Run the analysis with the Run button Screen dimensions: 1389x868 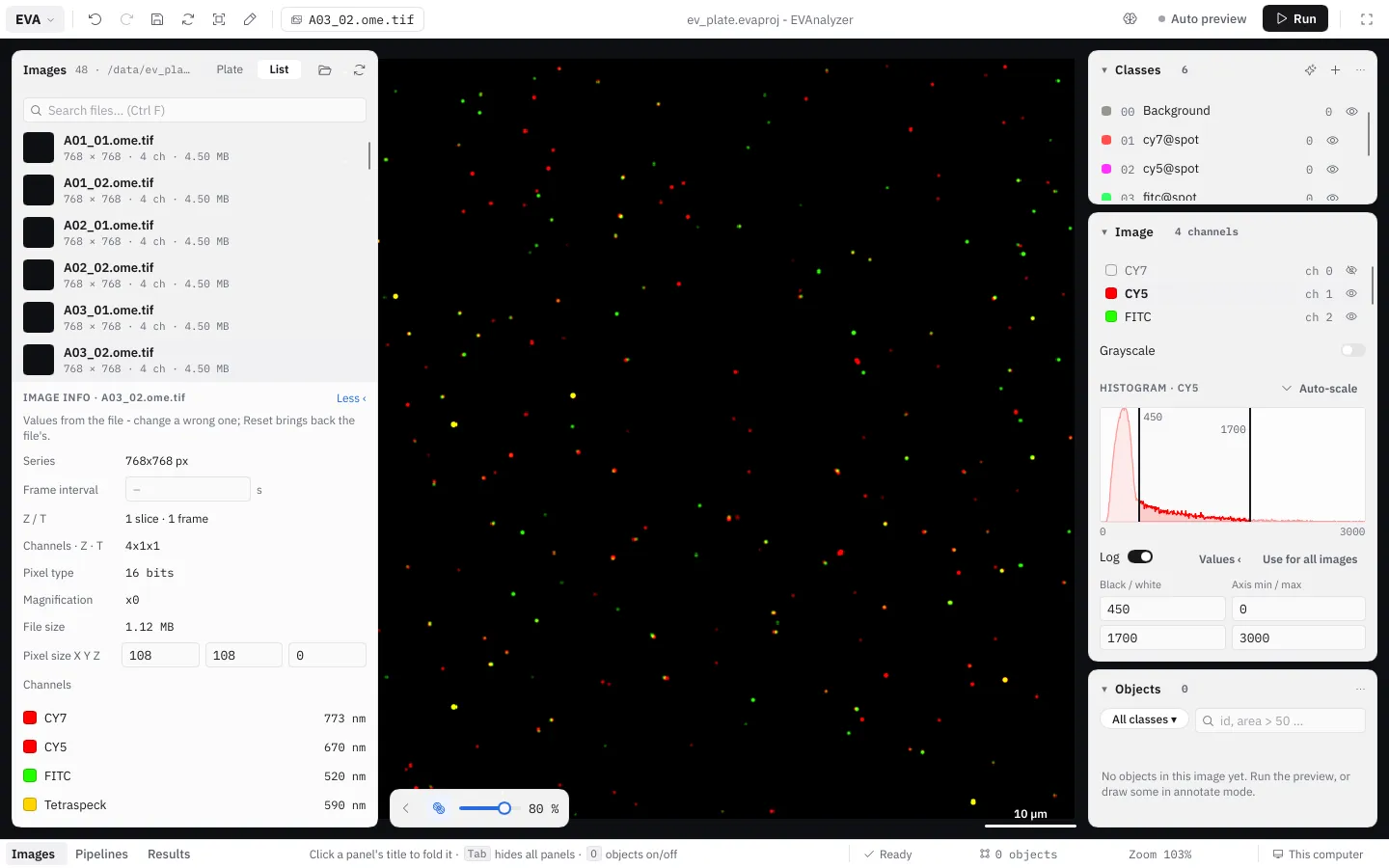pos(1295,19)
